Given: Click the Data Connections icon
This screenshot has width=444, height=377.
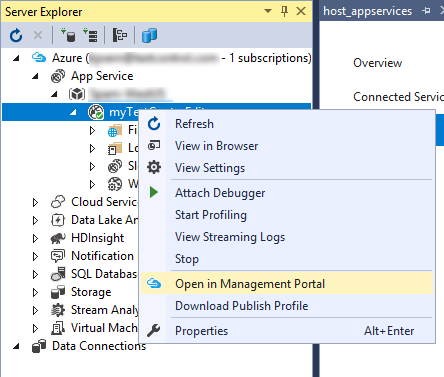Looking at the screenshot, I should tap(39, 346).
